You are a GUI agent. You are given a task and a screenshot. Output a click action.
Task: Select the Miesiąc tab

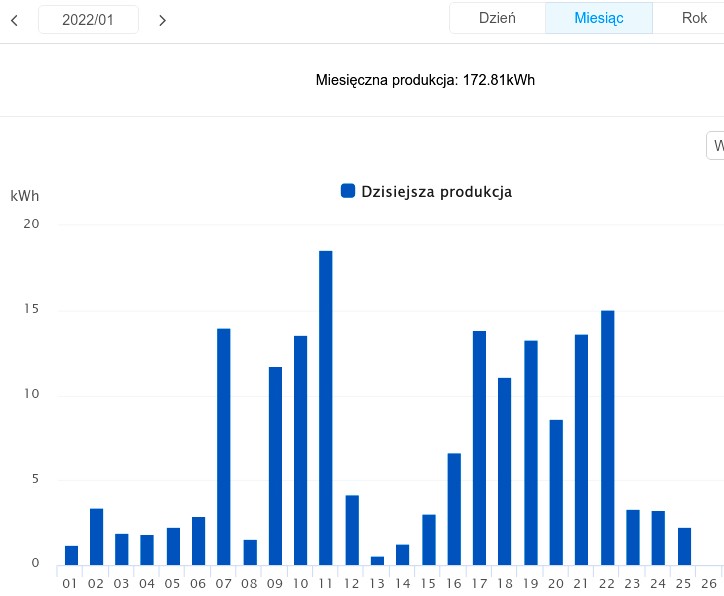point(599,18)
